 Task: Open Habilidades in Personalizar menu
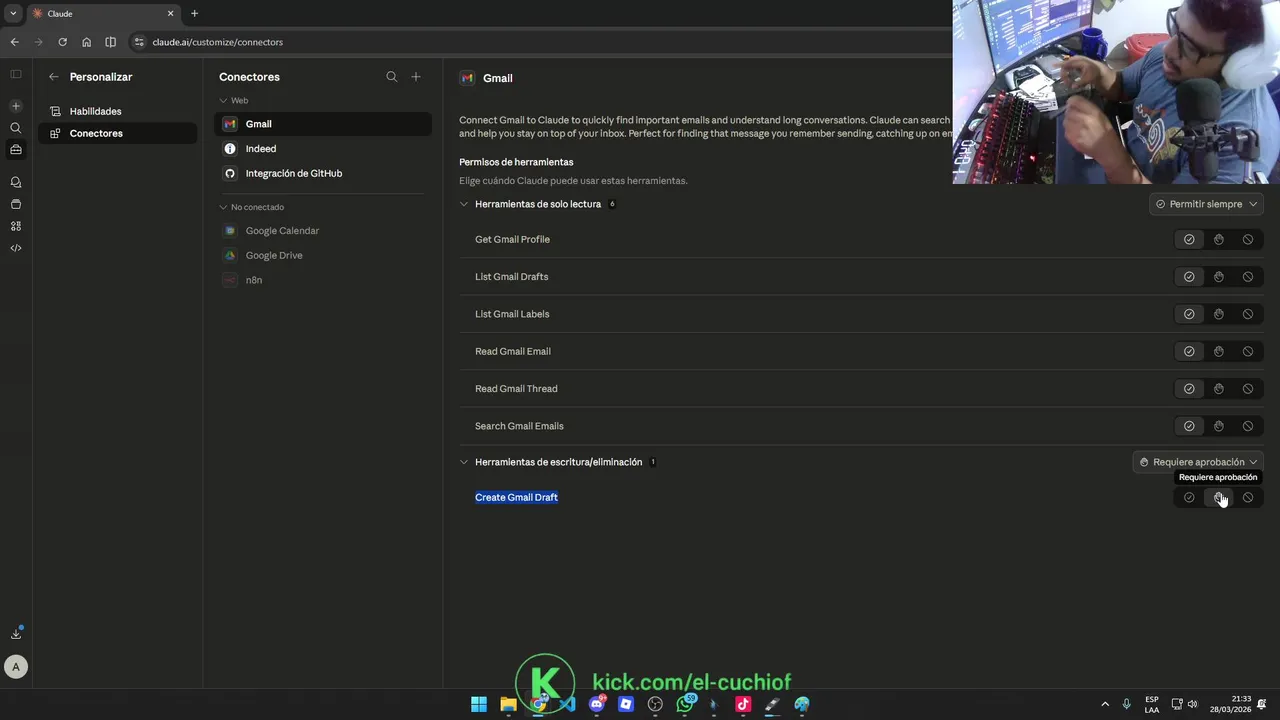click(x=117, y=111)
